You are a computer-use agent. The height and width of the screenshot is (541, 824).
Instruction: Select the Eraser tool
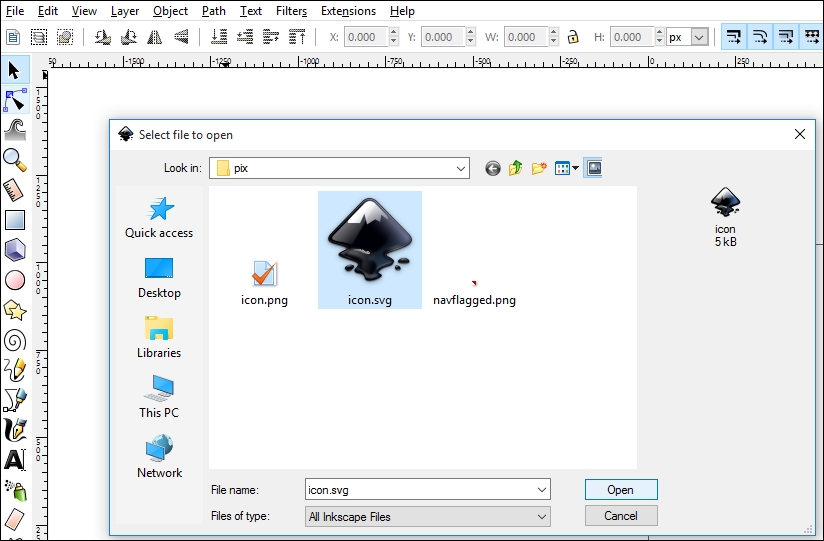click(x=15, y=519)
